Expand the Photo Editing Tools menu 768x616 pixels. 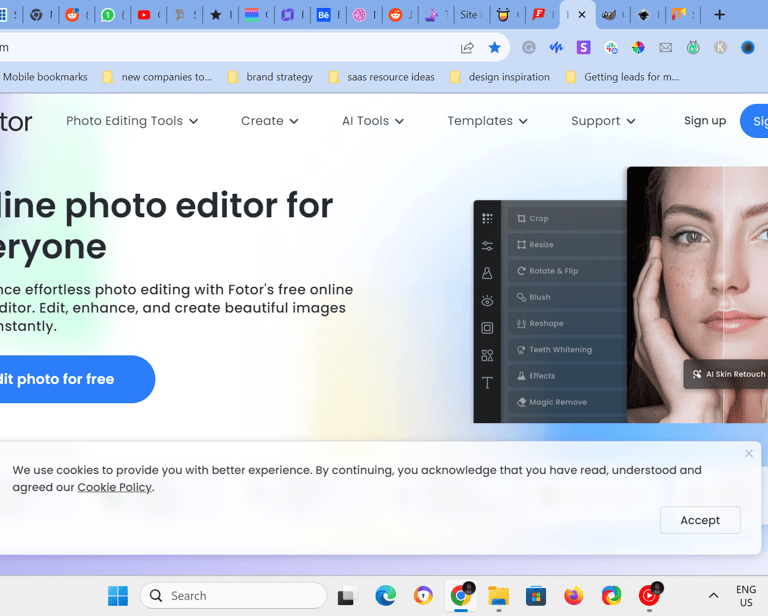(x=132, y=121)
